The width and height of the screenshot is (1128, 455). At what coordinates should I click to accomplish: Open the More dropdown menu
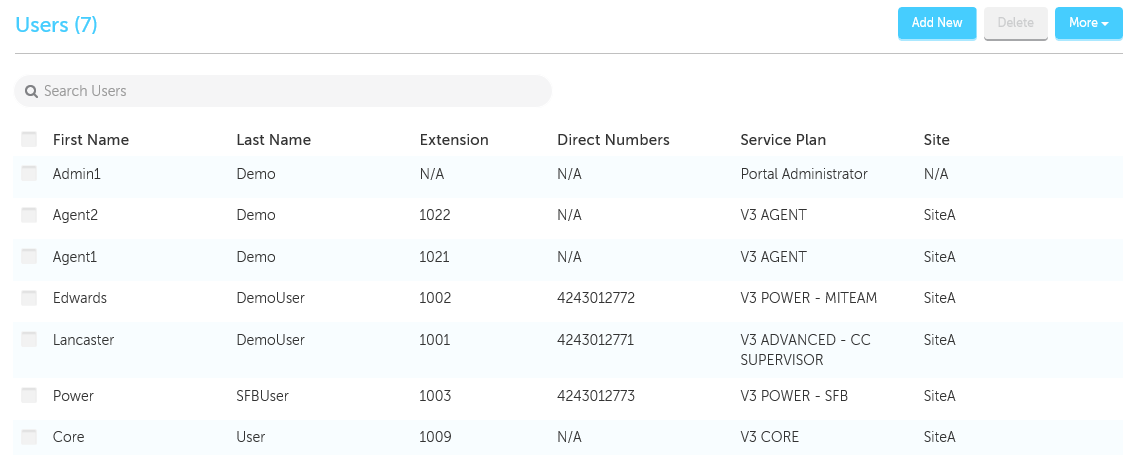pyautogui.click(x=1088, y=23)
